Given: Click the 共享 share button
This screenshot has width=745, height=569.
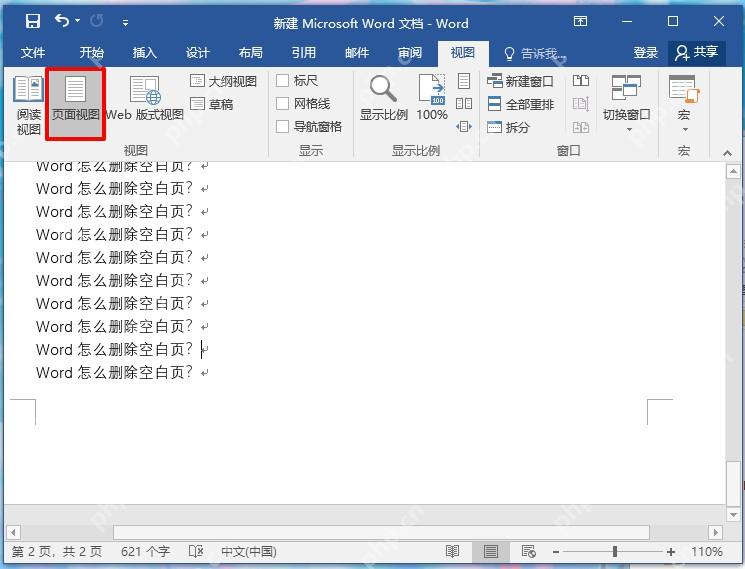Looking at the screenshot, I should (x=697, y=53).
